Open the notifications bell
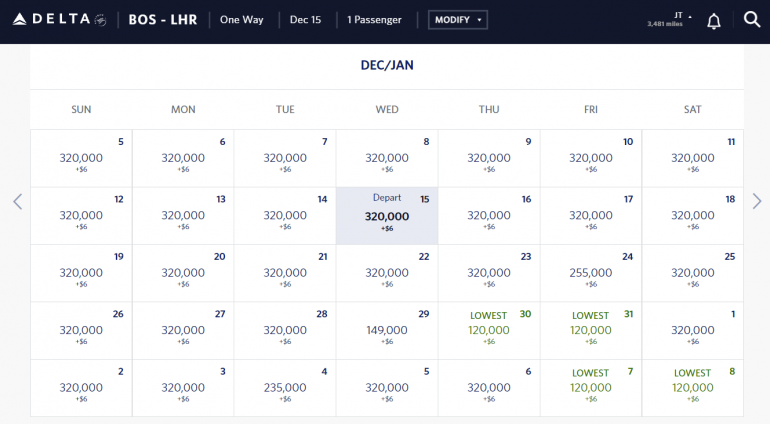Screen dimensions: 770x424 [x=714, y=20]
